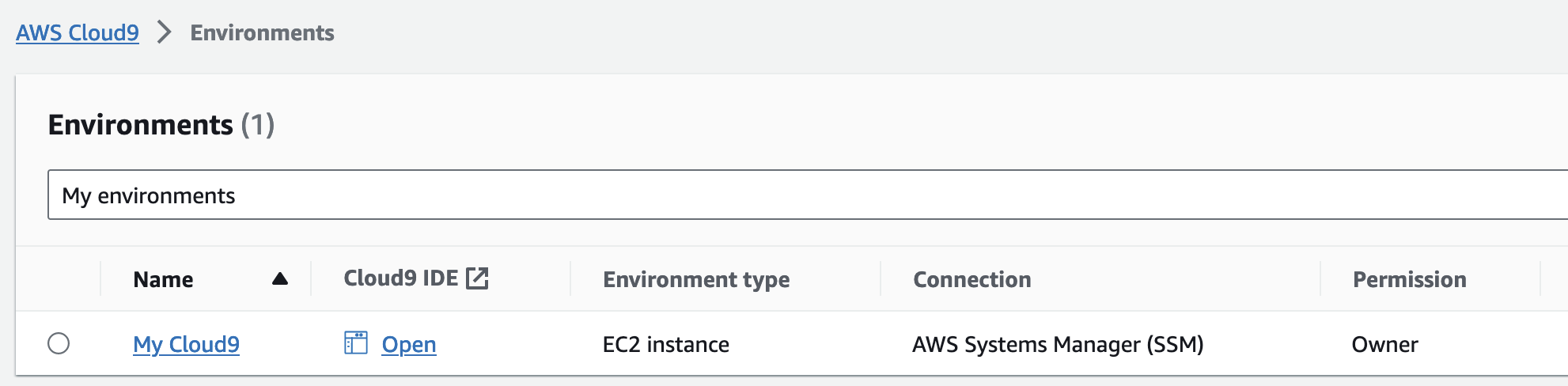
Task: Click the IDE window icon beside Open
Action: (x=356, y=342)
